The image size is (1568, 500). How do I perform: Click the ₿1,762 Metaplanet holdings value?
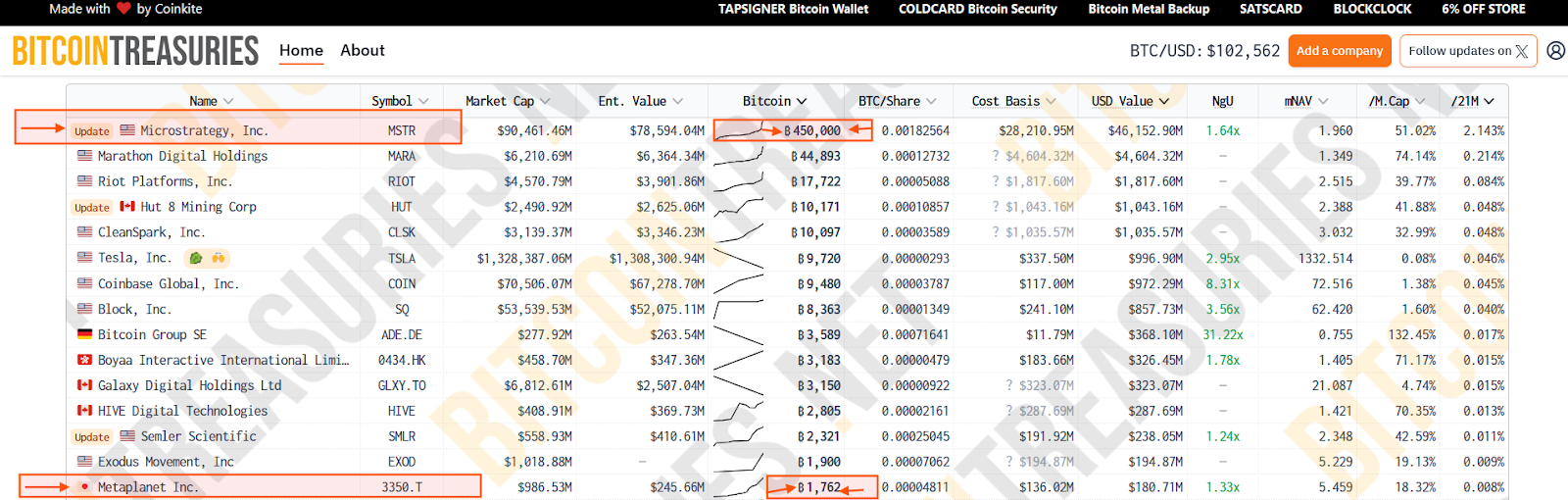819,487
